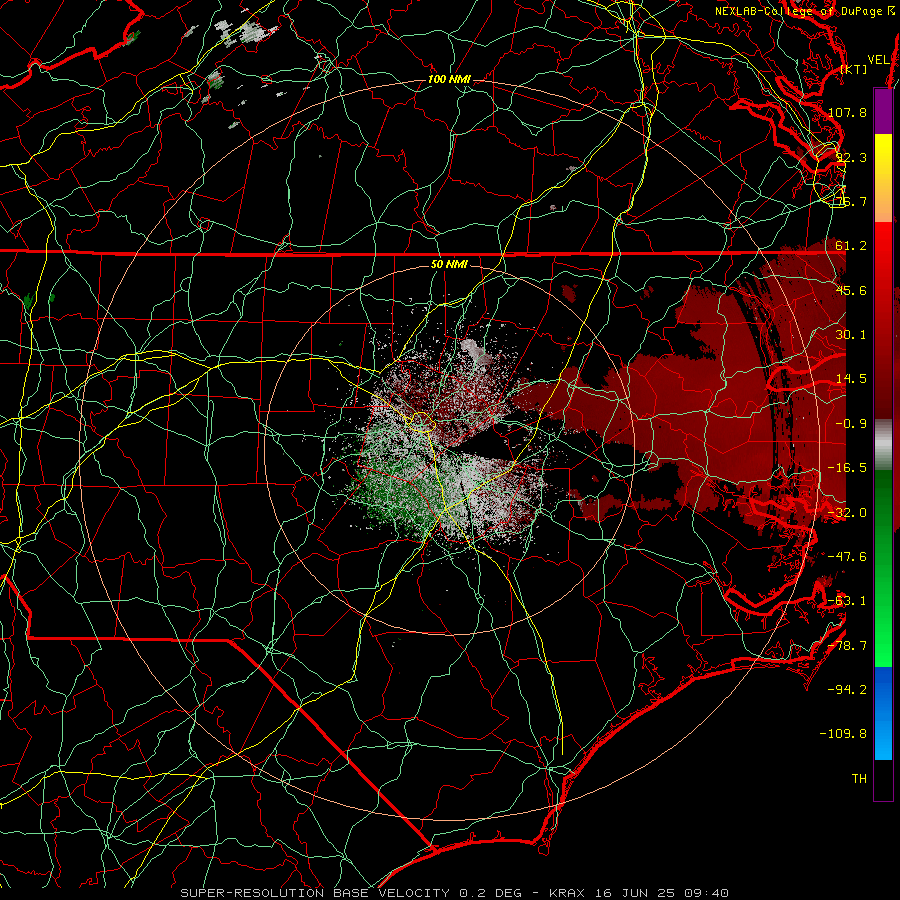Click the -63.1 velocity scale value
Image resolution: width=900 pixels, height=900 pixels.
pos(847,601)
